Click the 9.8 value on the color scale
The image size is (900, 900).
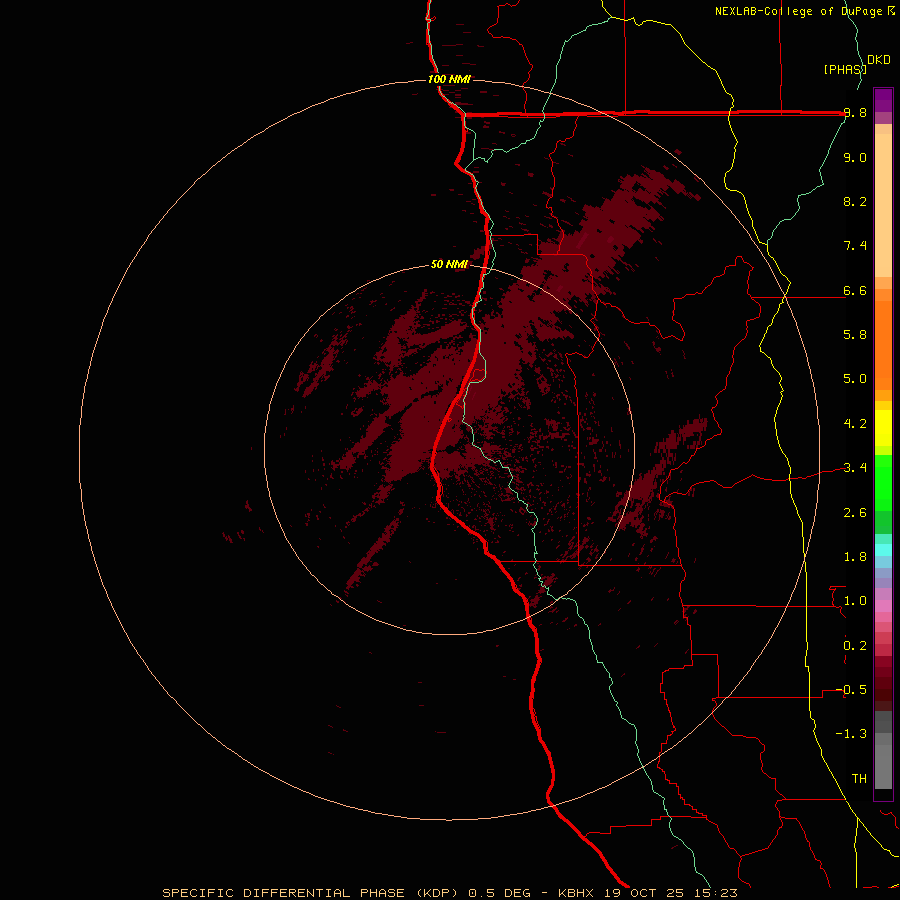point(855,113)
